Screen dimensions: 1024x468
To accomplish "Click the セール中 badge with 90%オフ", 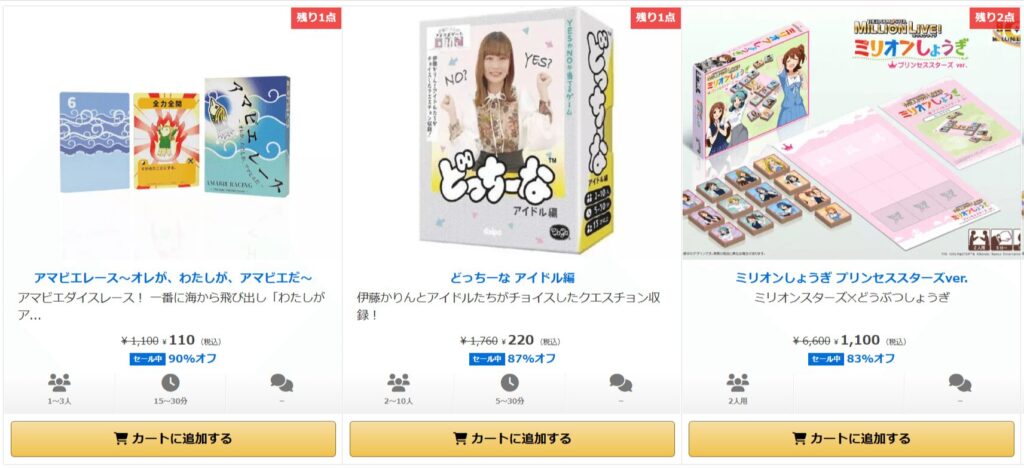I will coord(147,359).
